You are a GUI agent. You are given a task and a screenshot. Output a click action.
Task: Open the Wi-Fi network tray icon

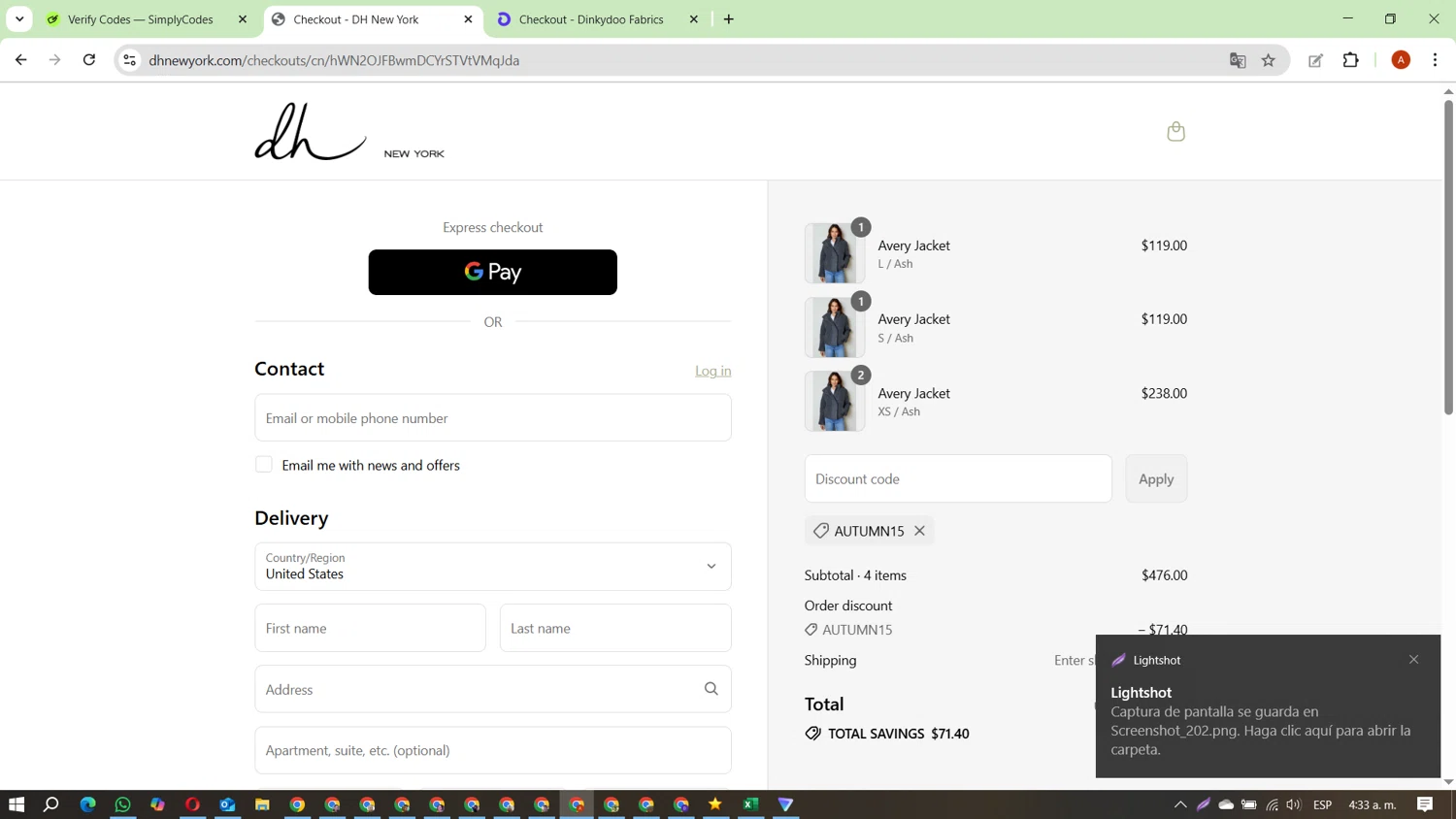pos(1272,804)
